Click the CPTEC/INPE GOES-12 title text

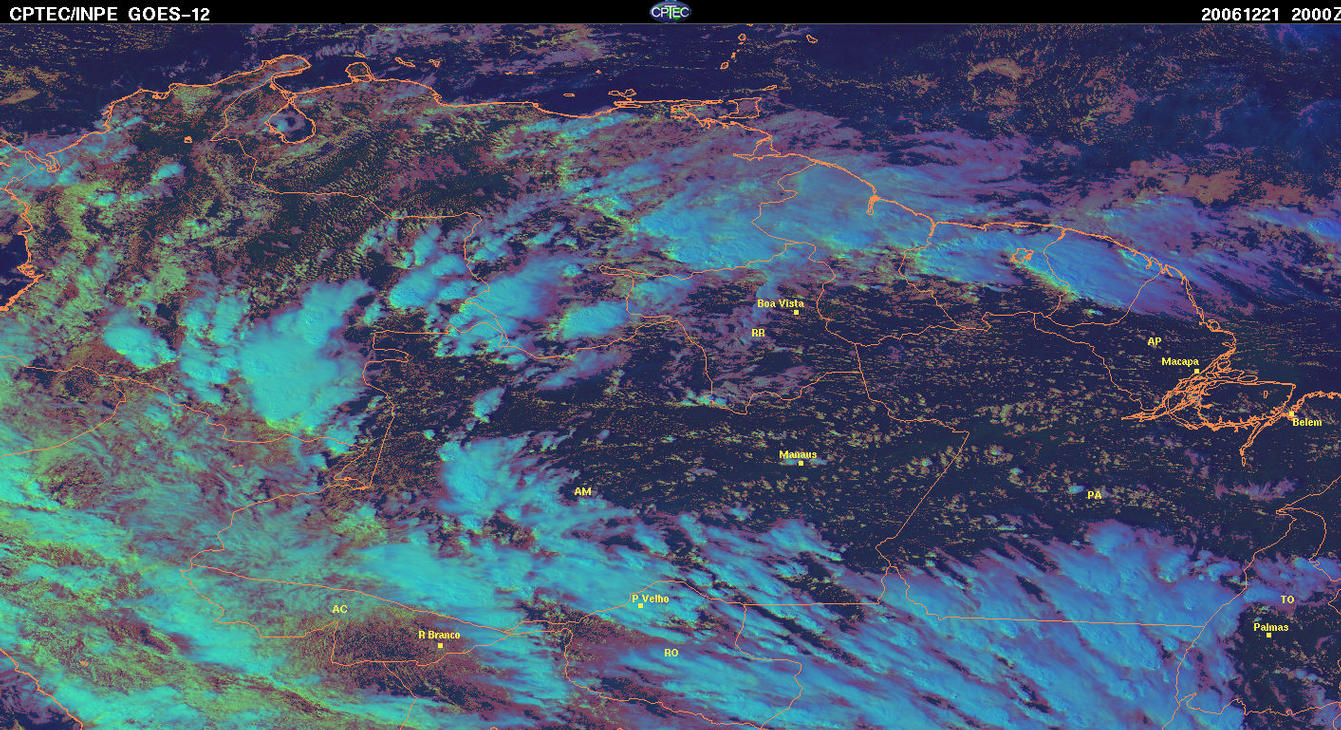click(110, 14)
